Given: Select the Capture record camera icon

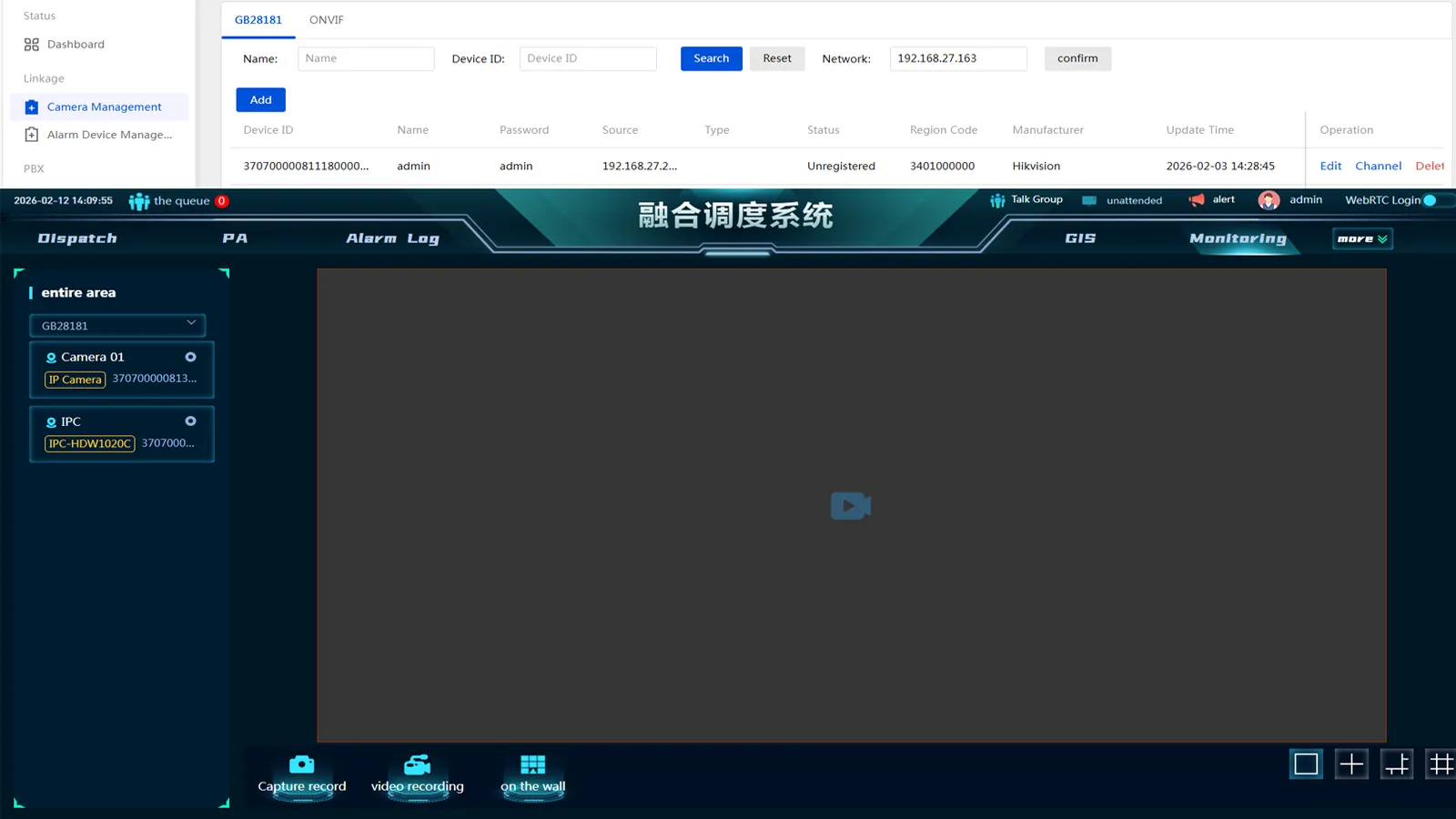Looking at the screenshot, I should click(x=301, y=765).
